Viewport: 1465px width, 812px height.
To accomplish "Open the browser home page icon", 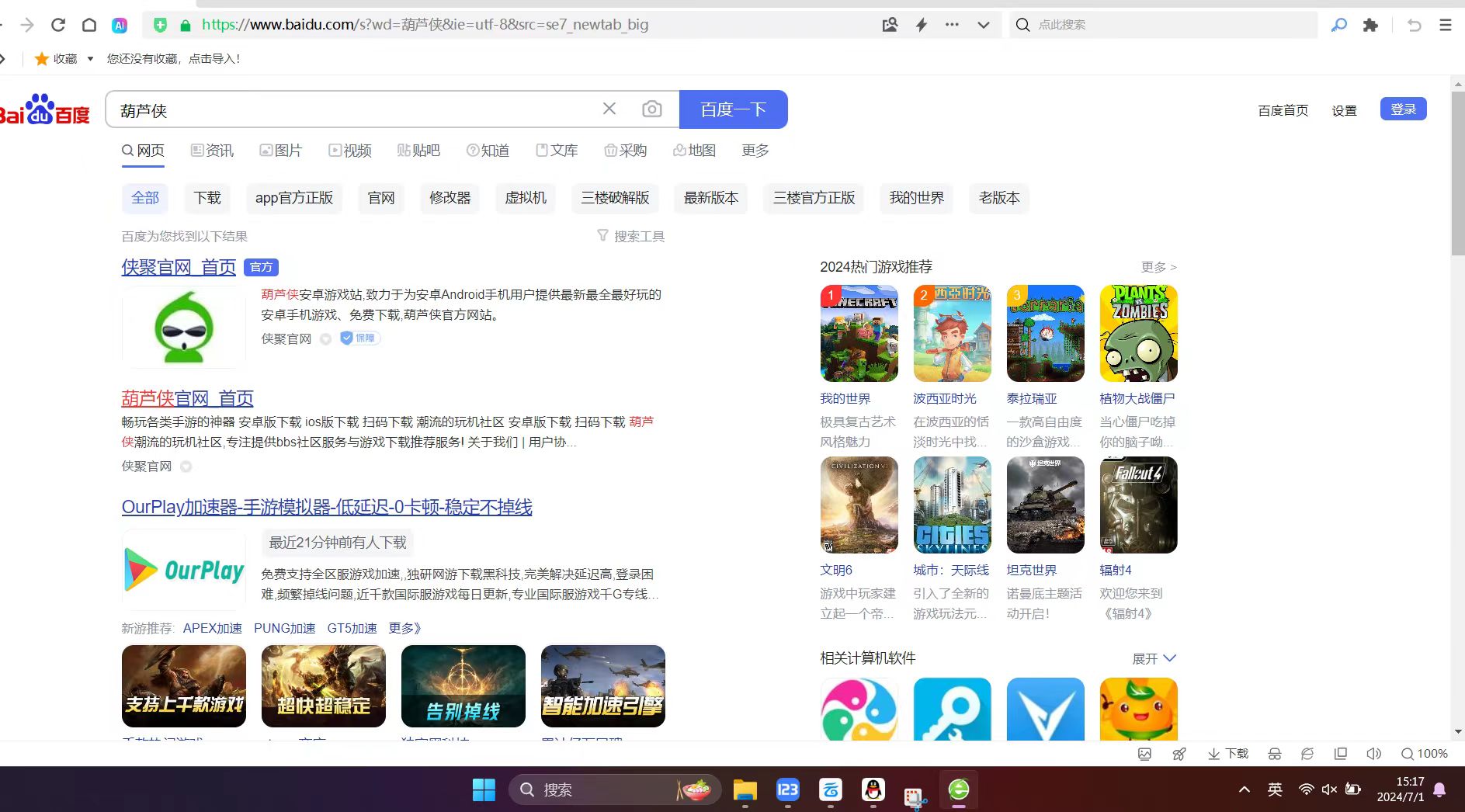I will [x=89, y=25].
